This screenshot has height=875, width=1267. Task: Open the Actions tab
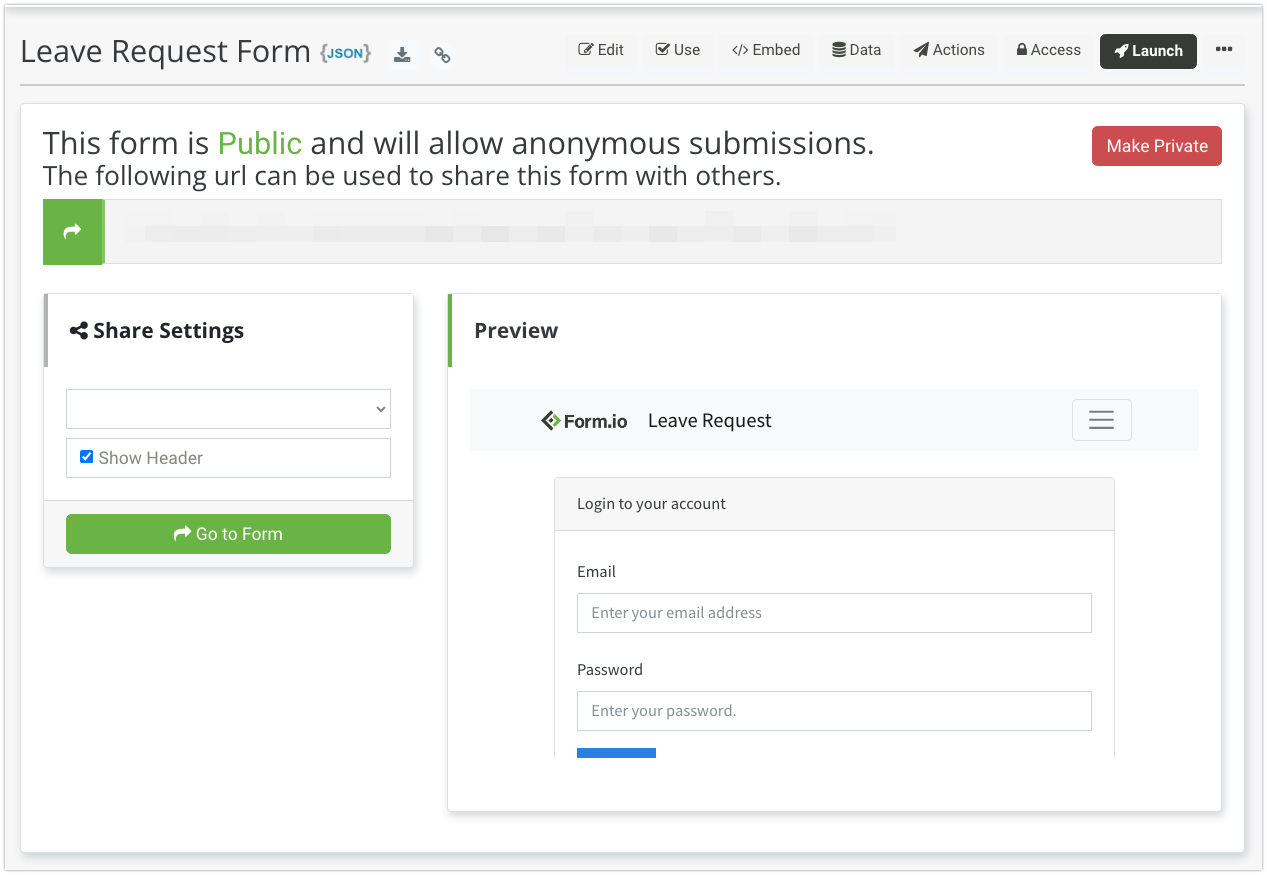coord(949,50)
